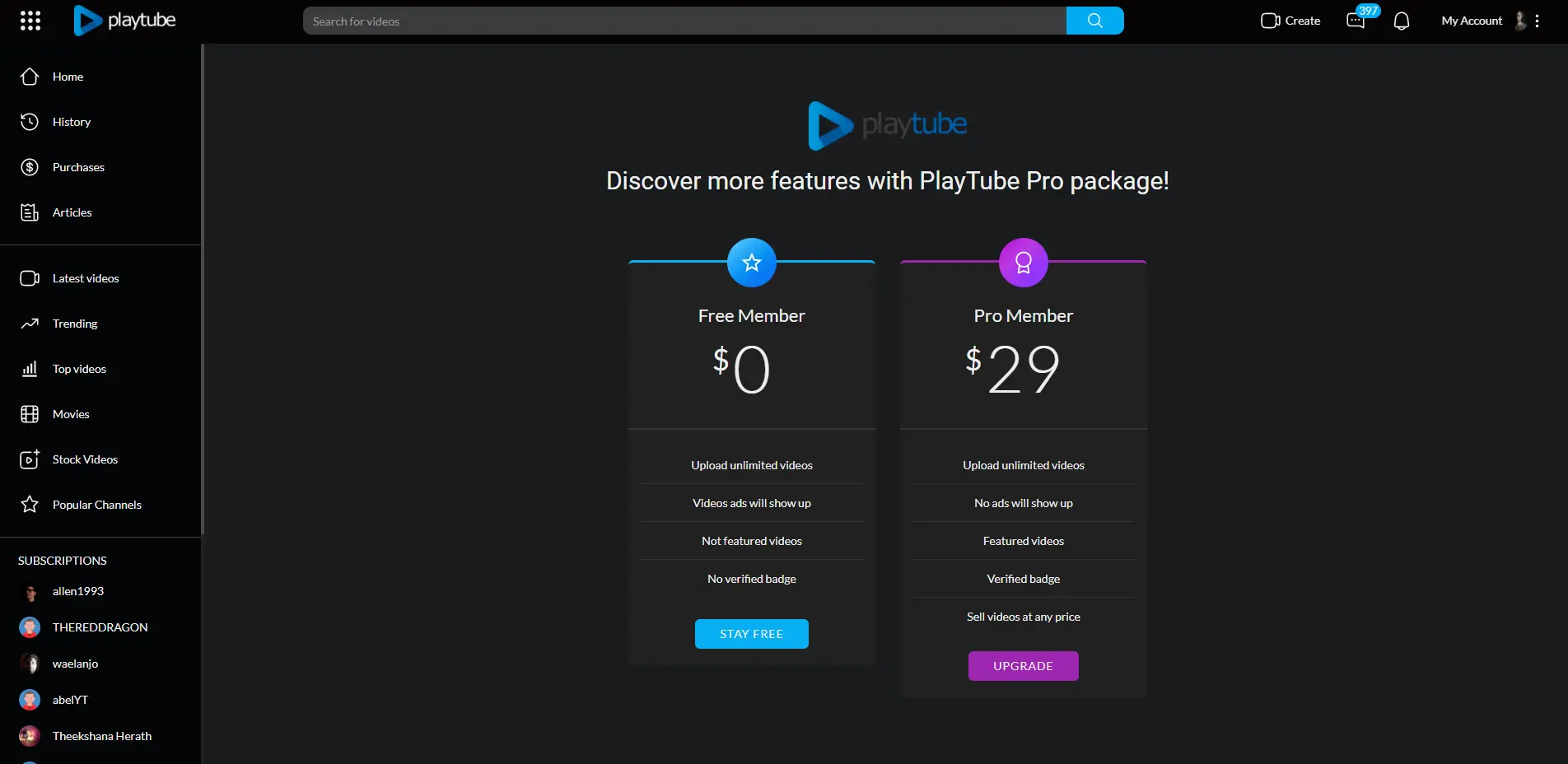The height and width of the screenshot is (764, 1568).
Task: Open the apps grid menu icon
Action: [30, 21]
